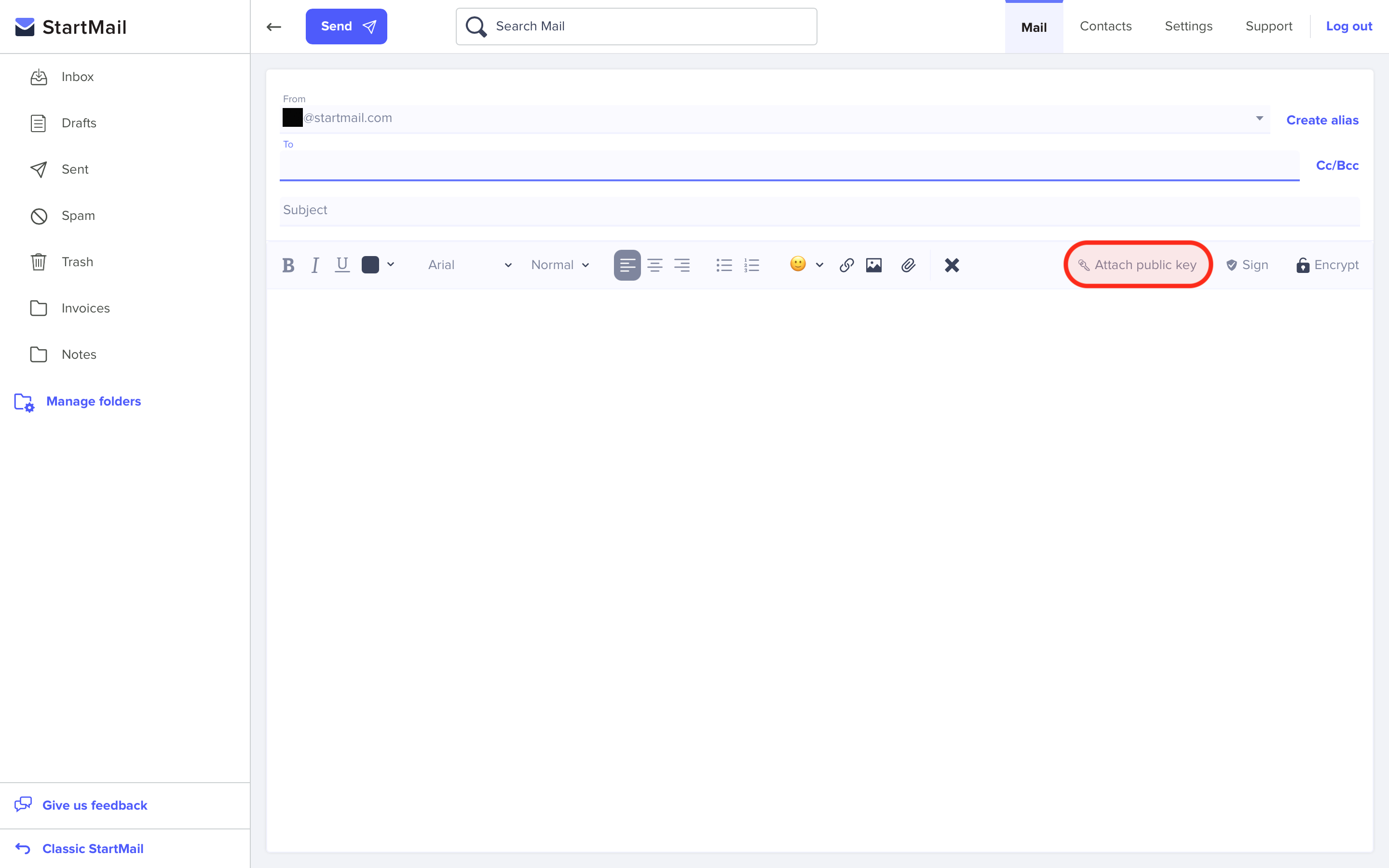
Task: Switch to Classic StartMail
Action: point(79,849)
